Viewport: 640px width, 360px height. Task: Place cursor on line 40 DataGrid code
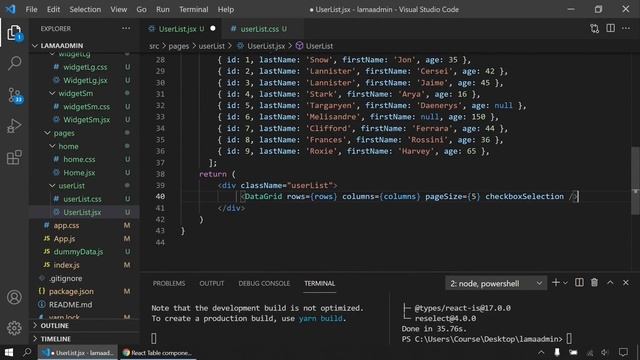(x=409, y=196)
